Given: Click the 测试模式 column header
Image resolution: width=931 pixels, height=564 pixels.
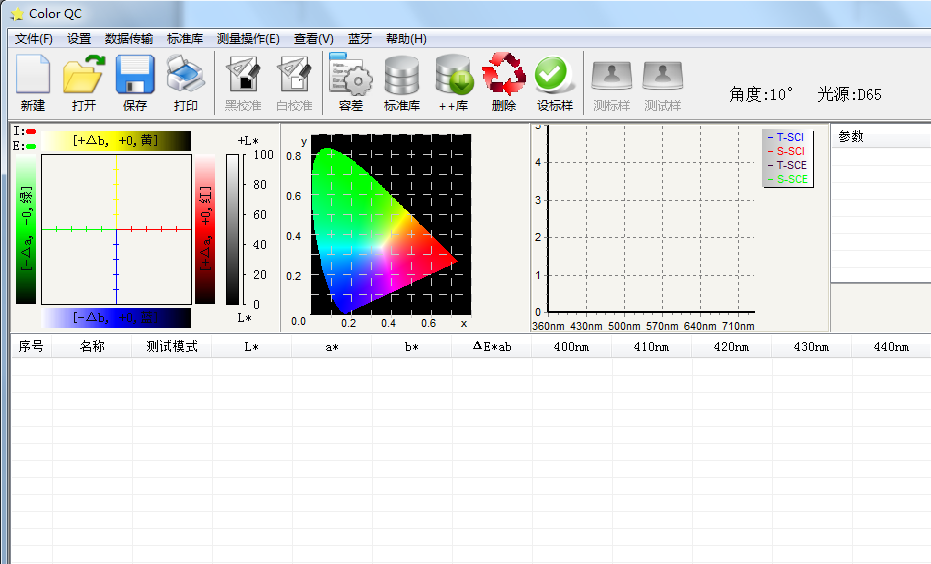Looking at the screenshot, I should (172, 347).
